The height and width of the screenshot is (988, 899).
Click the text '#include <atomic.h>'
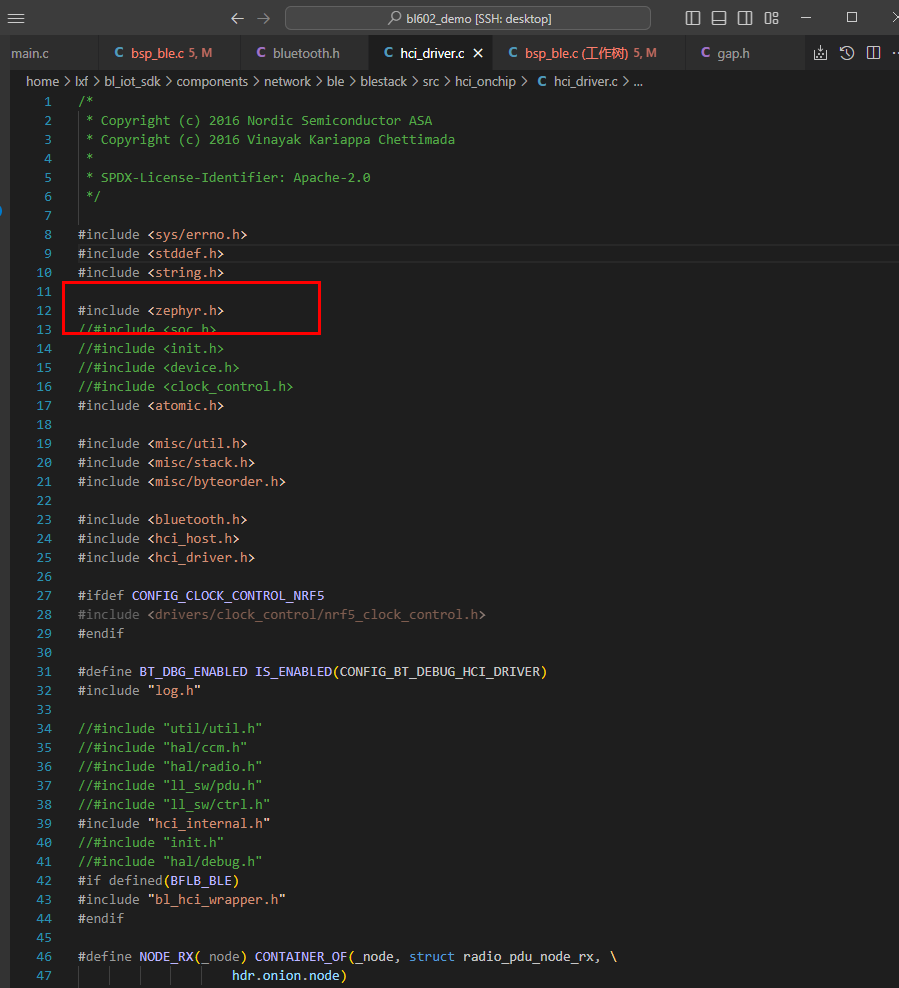tap(151, 406)
